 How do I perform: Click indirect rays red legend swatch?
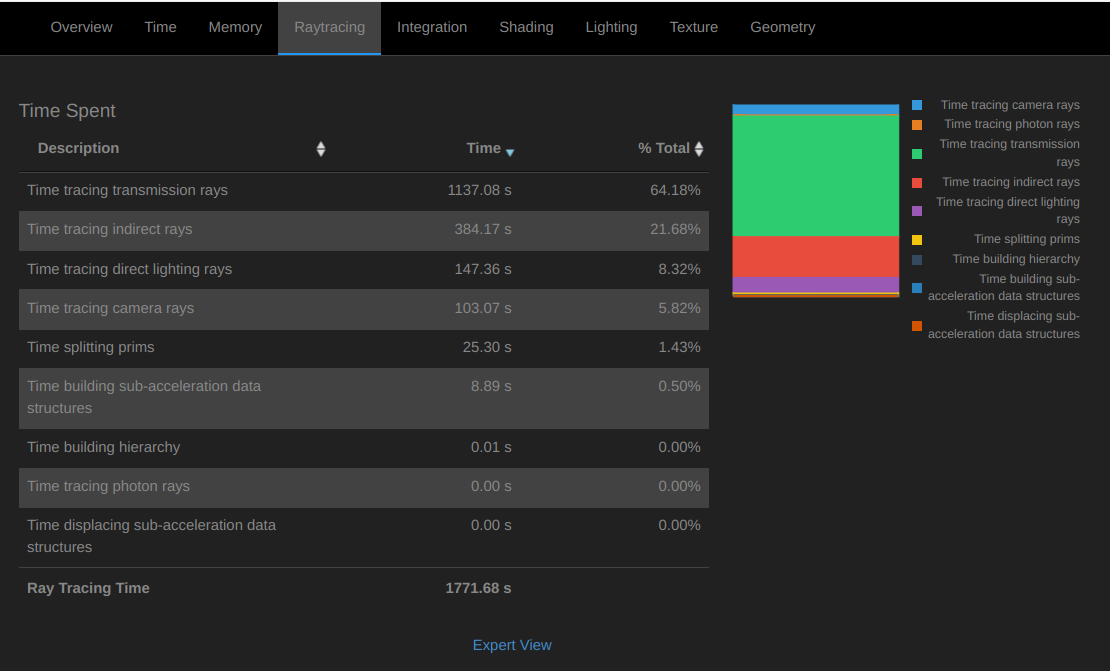[x=917, y=183]
